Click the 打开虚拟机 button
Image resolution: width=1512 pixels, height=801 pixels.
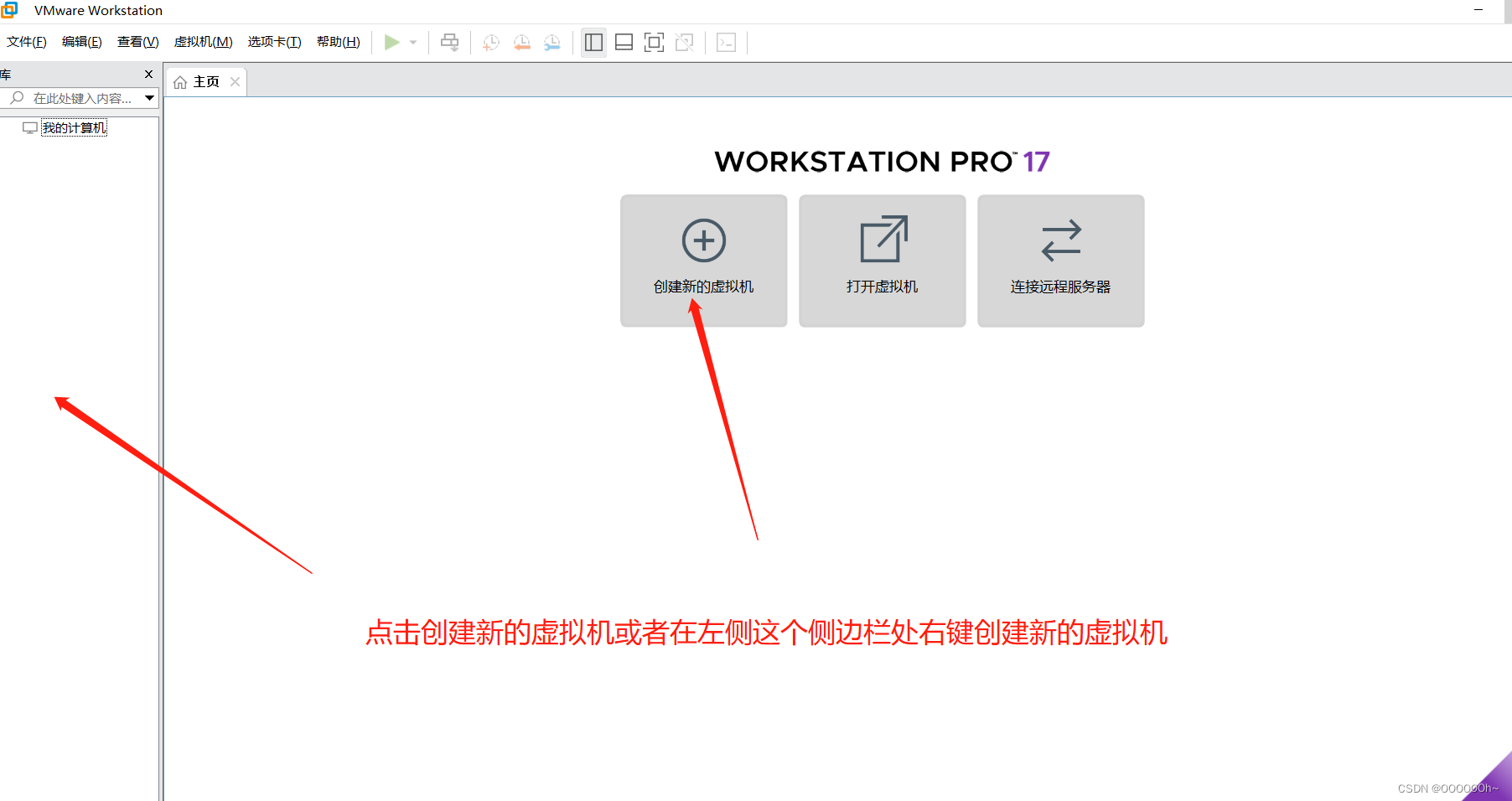(x=883, y=261)
